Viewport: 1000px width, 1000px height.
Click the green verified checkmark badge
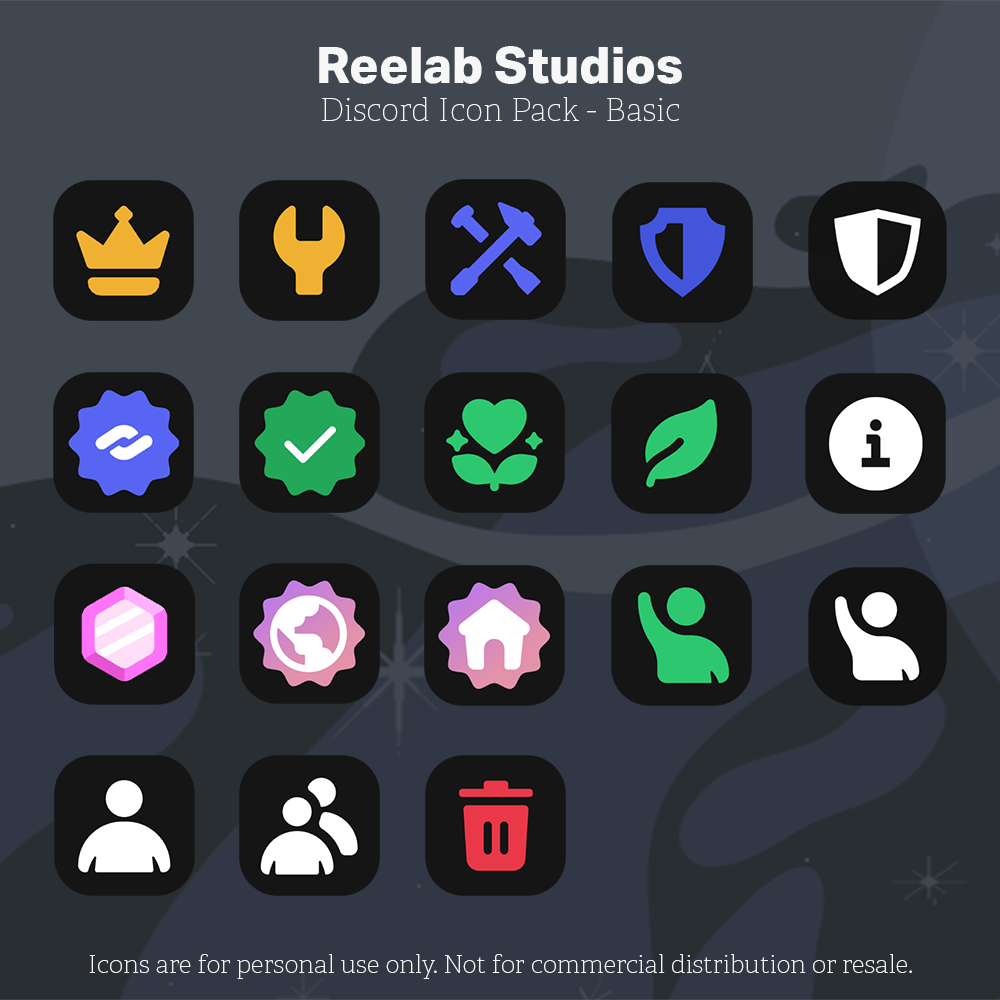click(309, 443)
